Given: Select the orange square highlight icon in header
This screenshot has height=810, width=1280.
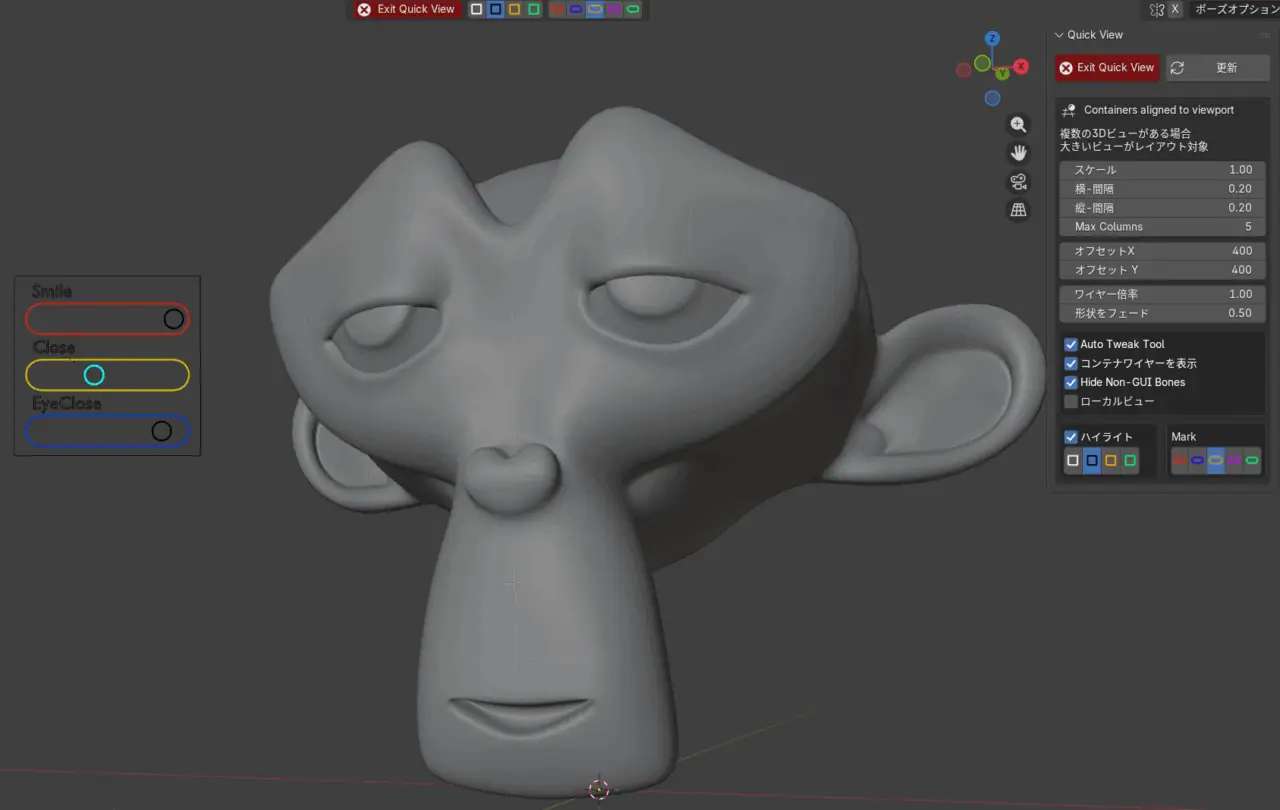Looking at the screenshot, I should (x=514, y=9).
